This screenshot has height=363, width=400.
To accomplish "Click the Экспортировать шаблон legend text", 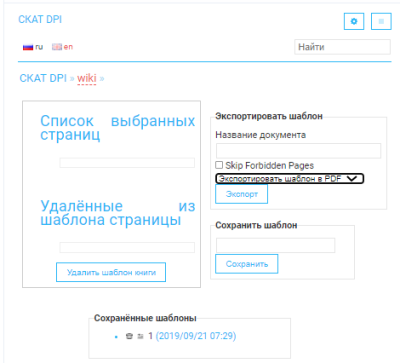I will point(269,116).
